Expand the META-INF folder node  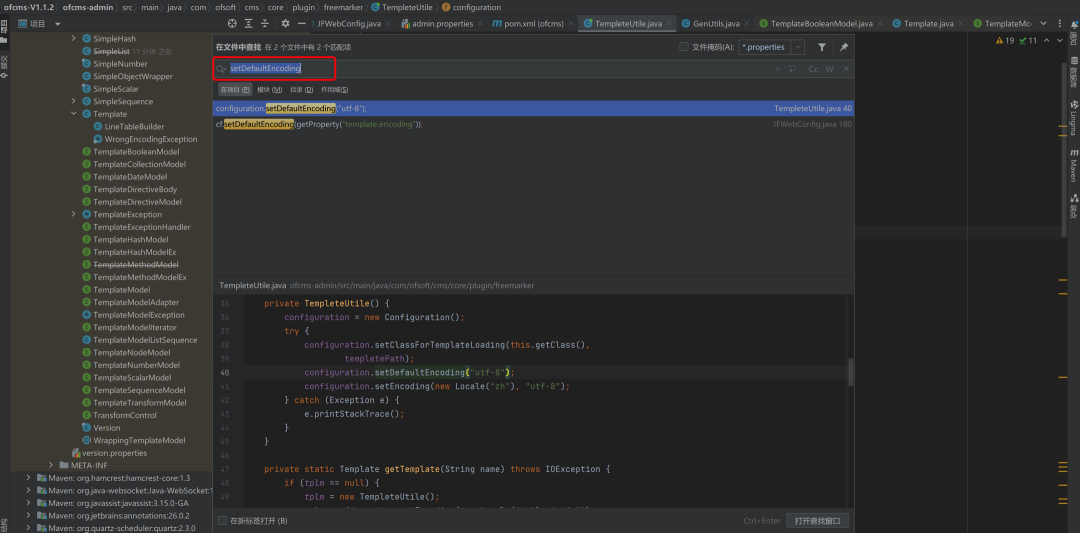[52, 465]
